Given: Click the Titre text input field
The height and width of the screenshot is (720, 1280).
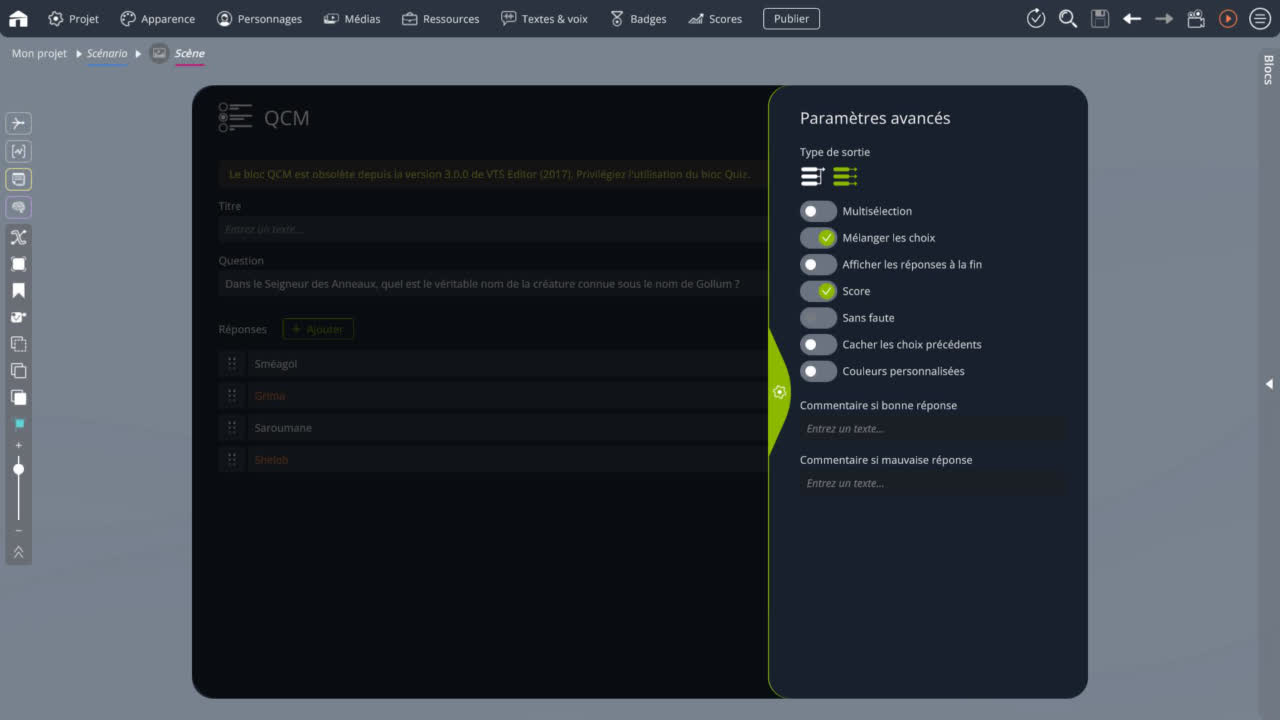Looking at the screenshot, I should (x=492, y=229).
